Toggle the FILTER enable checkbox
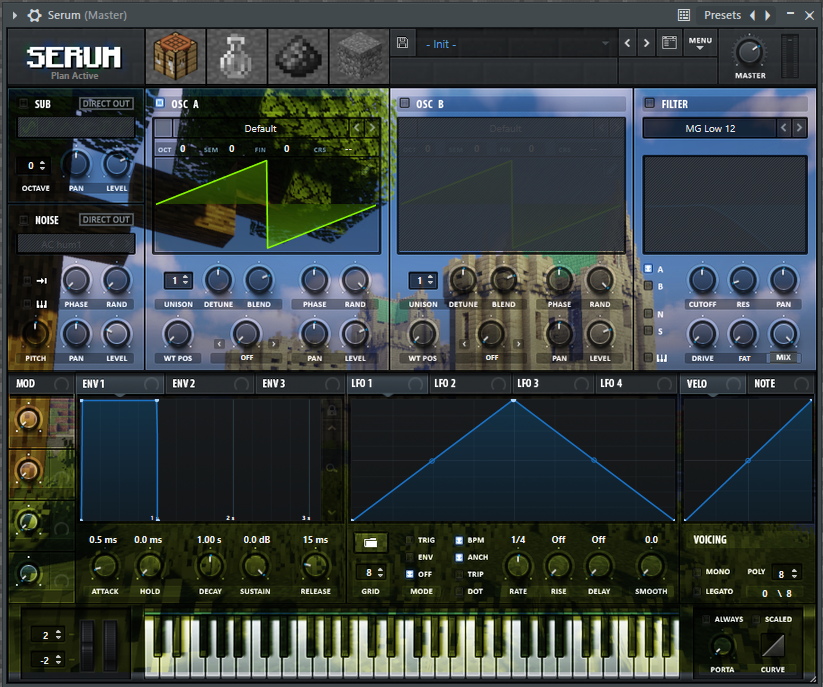823x687 pixels. pos(649,103)
